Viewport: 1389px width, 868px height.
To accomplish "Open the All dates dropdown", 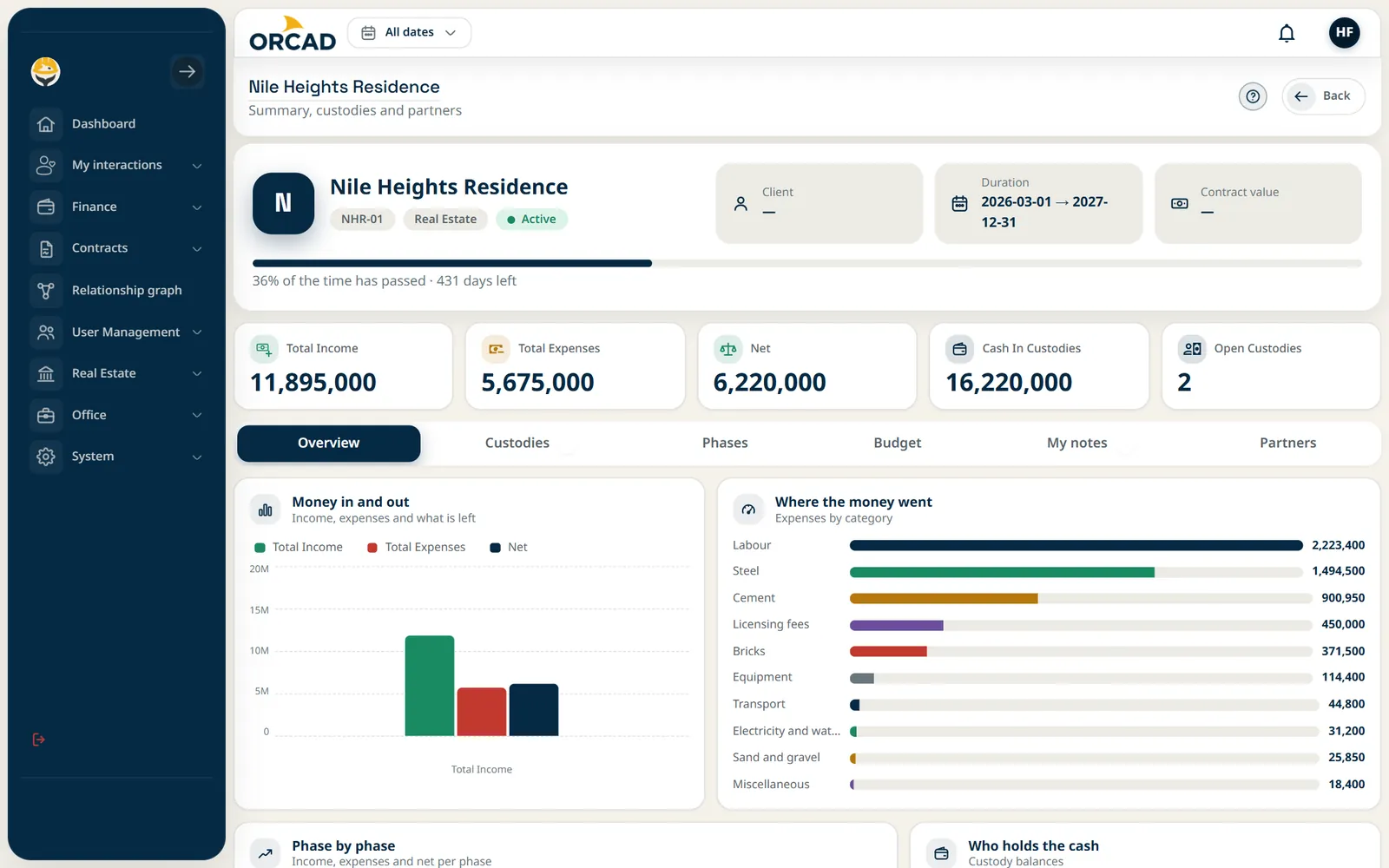I will 409,33.
